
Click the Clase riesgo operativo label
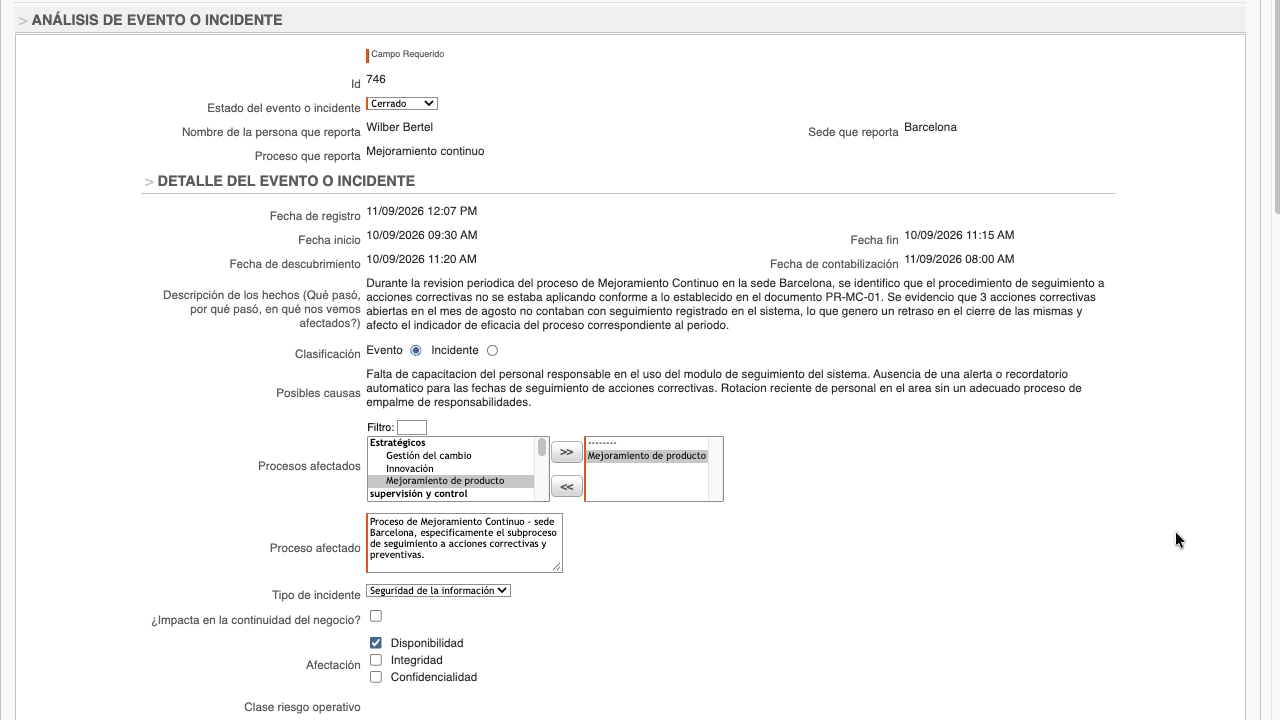pyautogui.click(x=302, y=707)
